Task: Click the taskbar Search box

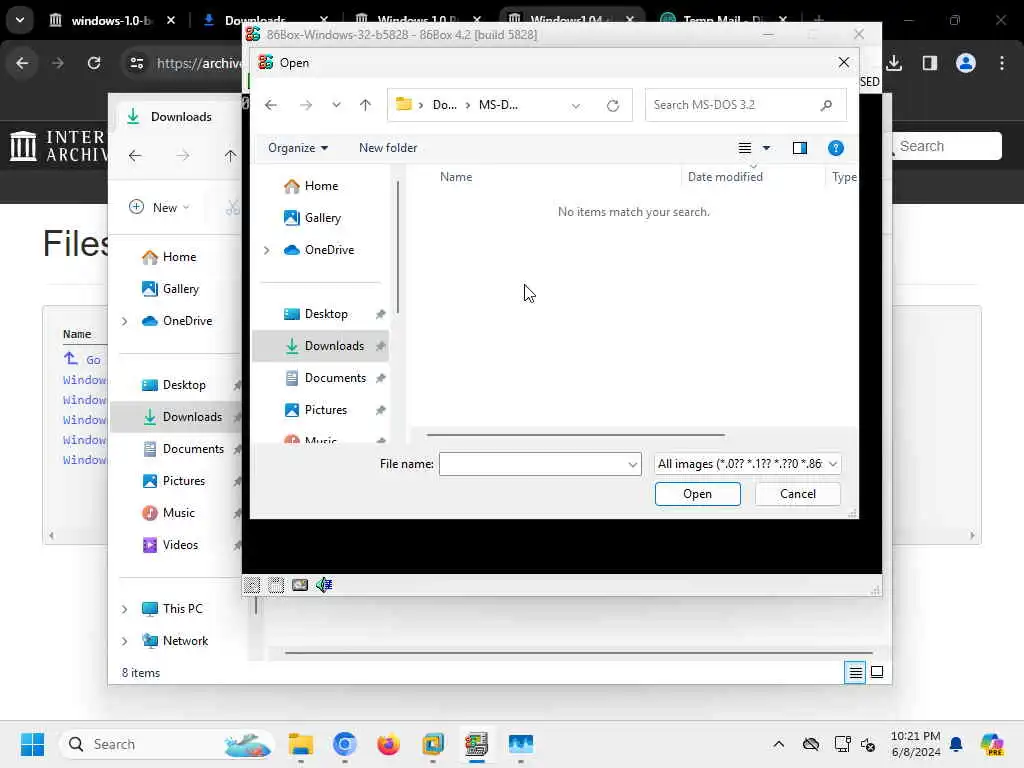Action: (x=167, y=744)
